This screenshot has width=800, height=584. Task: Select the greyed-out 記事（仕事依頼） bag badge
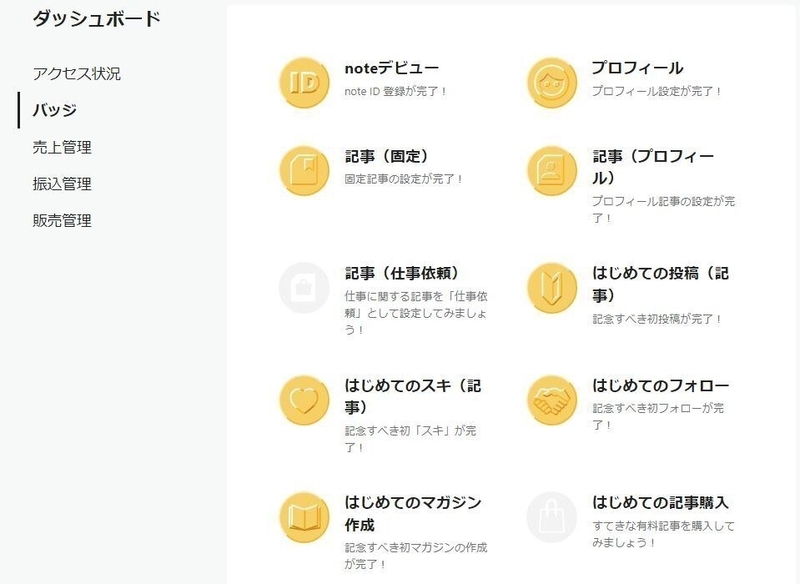[x=304, y=288]
